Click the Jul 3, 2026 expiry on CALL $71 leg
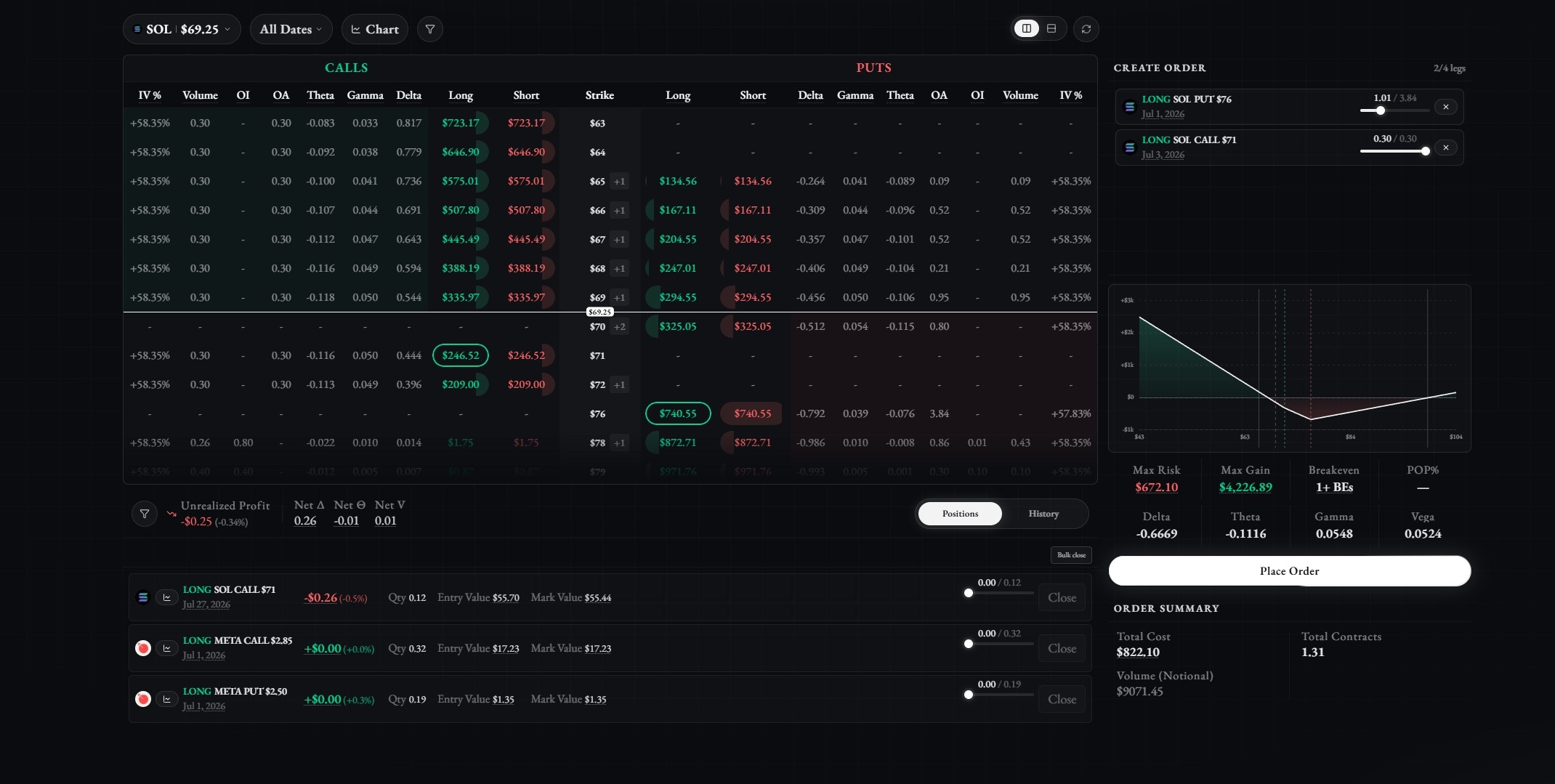Image resolution: width=1555 pixels, height=784 pixels. [x=1163, y=155]
